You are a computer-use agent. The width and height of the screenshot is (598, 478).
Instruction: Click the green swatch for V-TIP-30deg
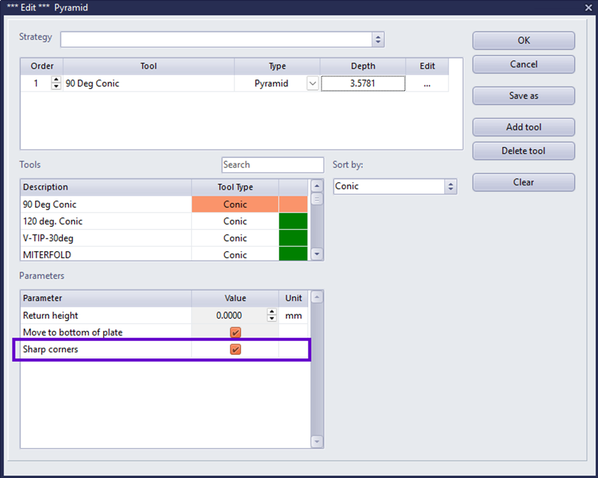click(x=293, y=238)
